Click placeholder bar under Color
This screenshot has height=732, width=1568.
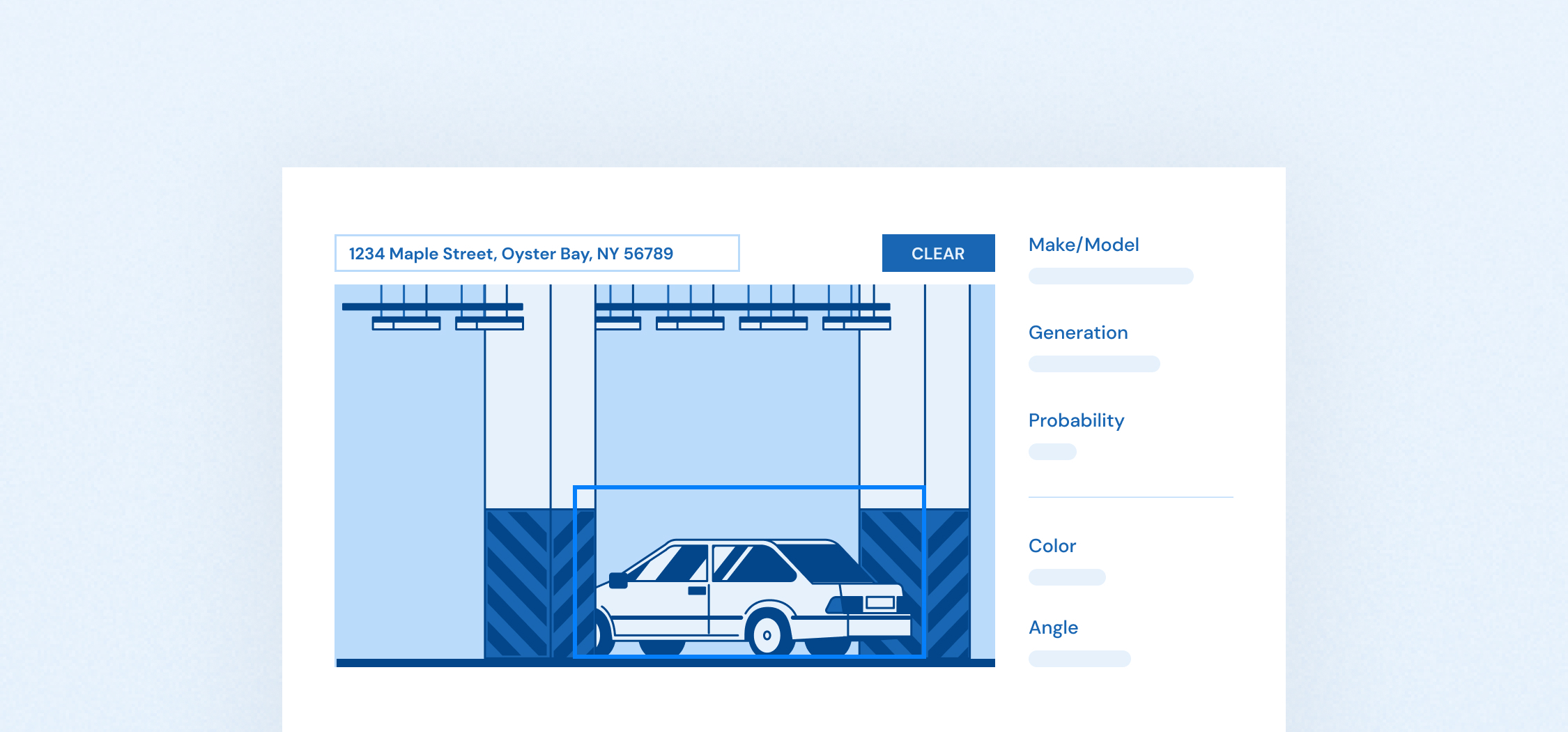point(1067,577)
